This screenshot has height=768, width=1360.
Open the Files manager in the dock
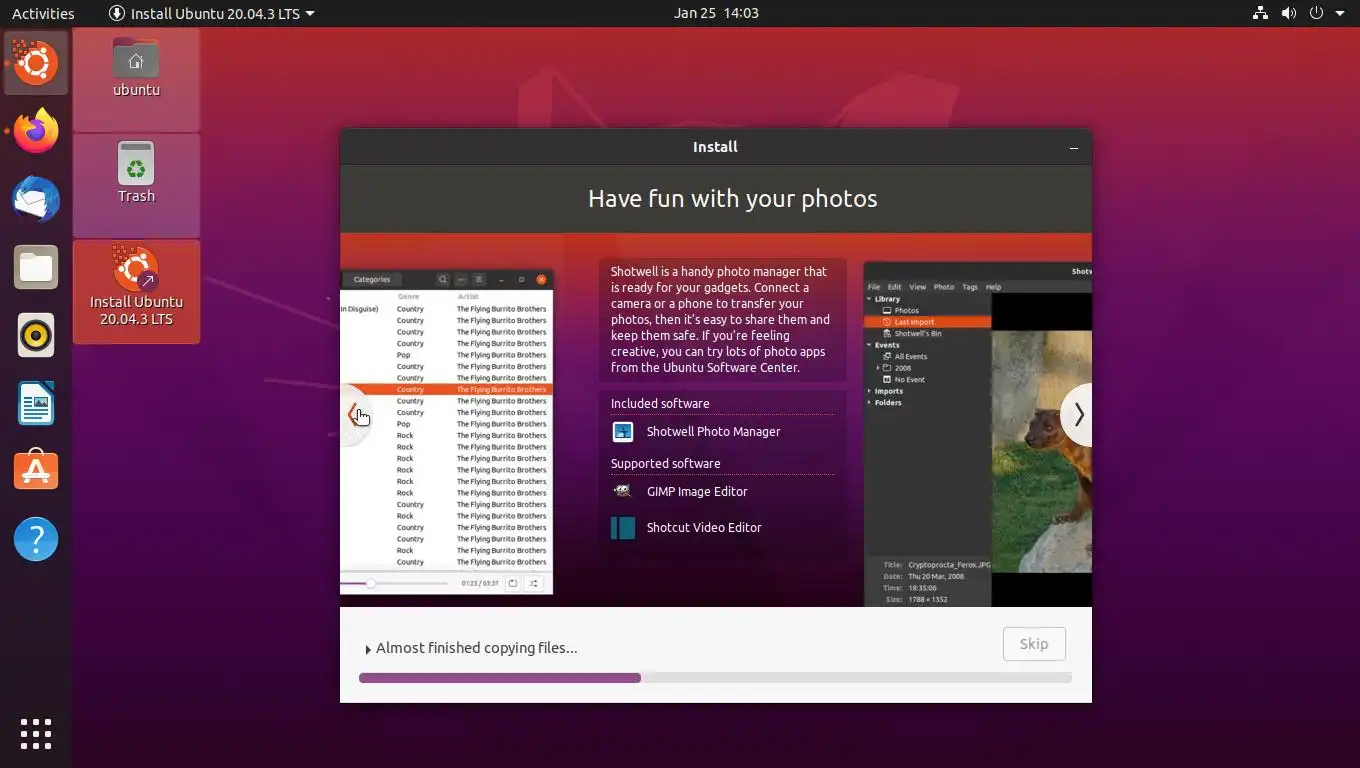(x=36, y=267)
